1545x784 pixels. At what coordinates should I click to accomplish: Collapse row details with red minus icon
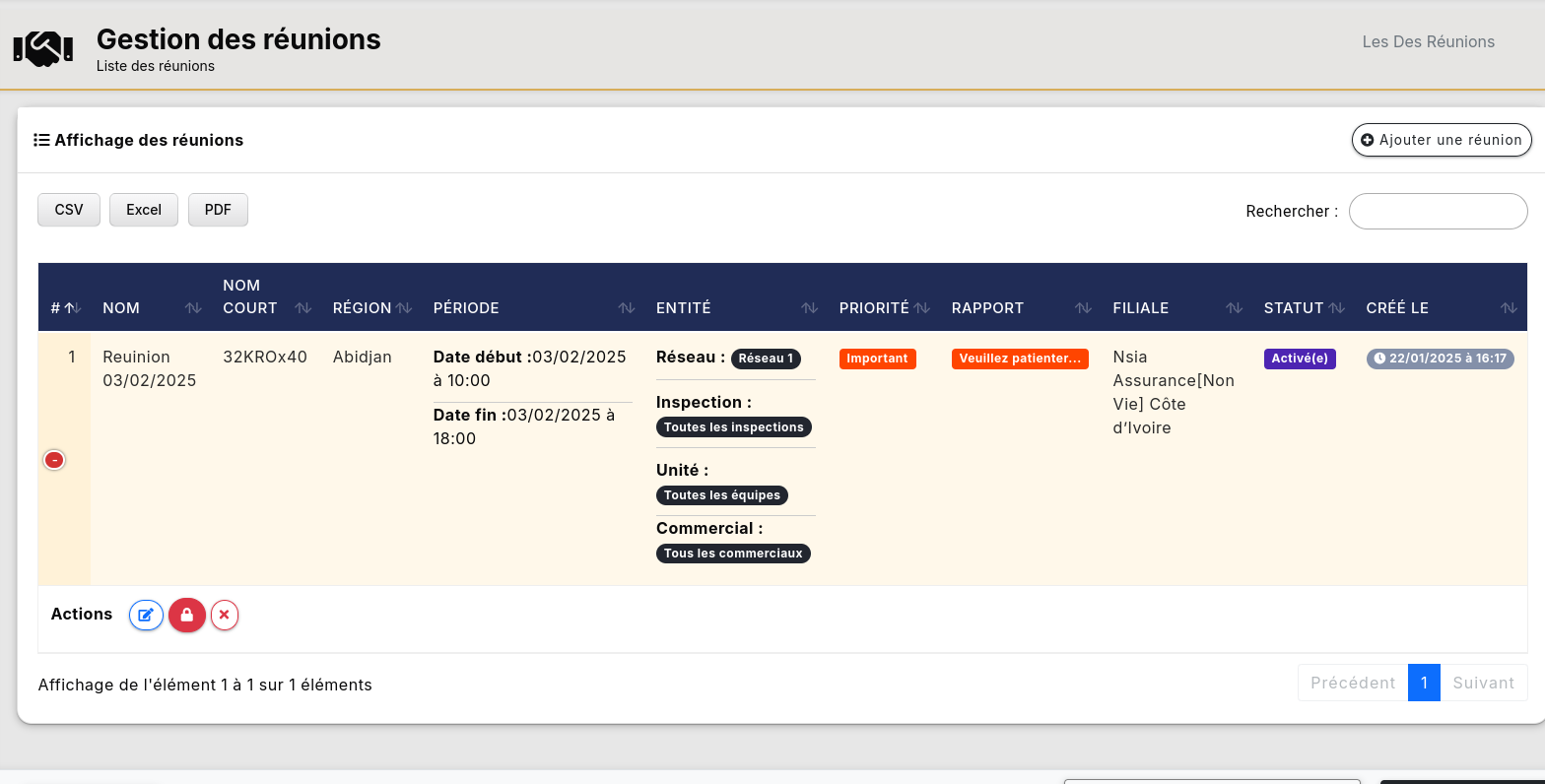(x=55, y=460)
